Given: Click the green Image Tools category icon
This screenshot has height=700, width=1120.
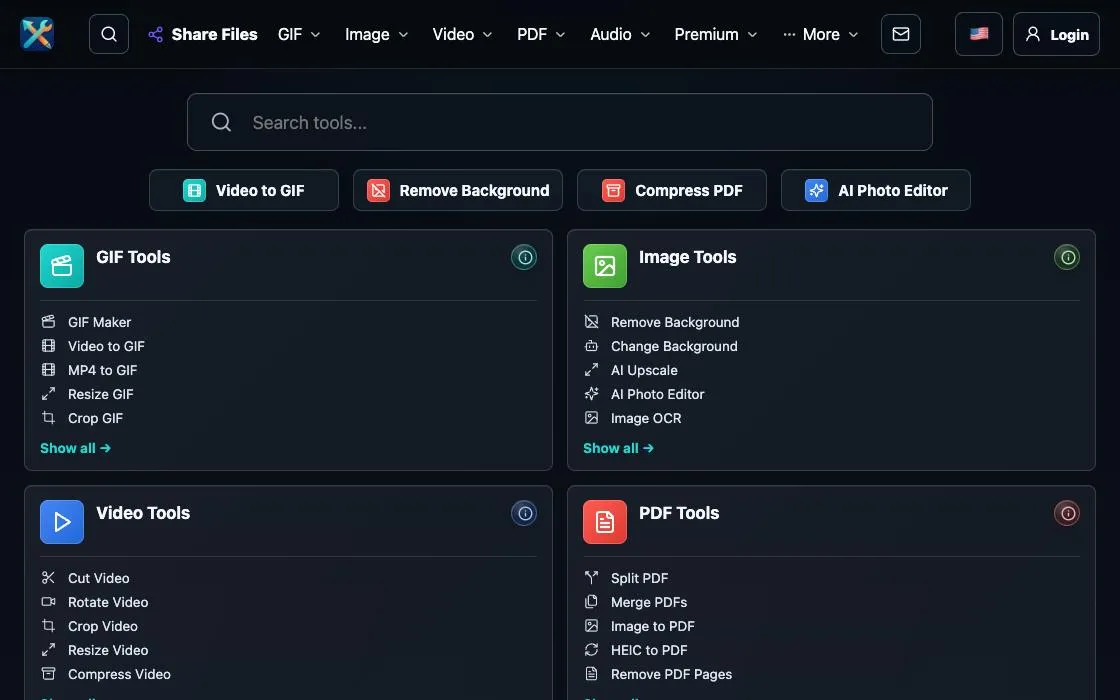Looking at the screenshot, I should pos(604,266).
